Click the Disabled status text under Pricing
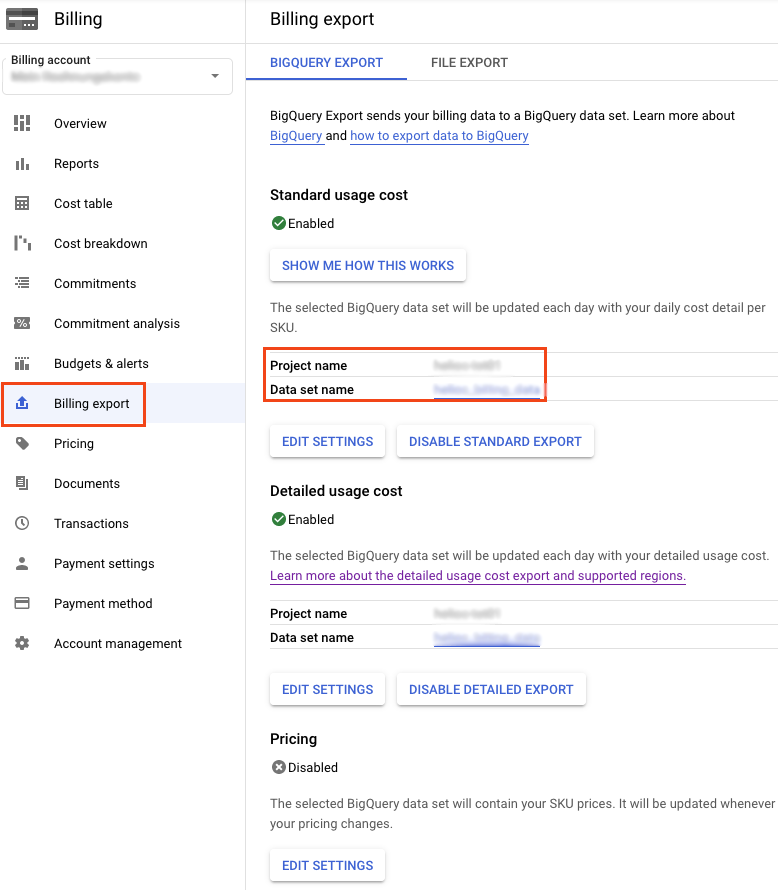778x890 pixels. point(313,767)
